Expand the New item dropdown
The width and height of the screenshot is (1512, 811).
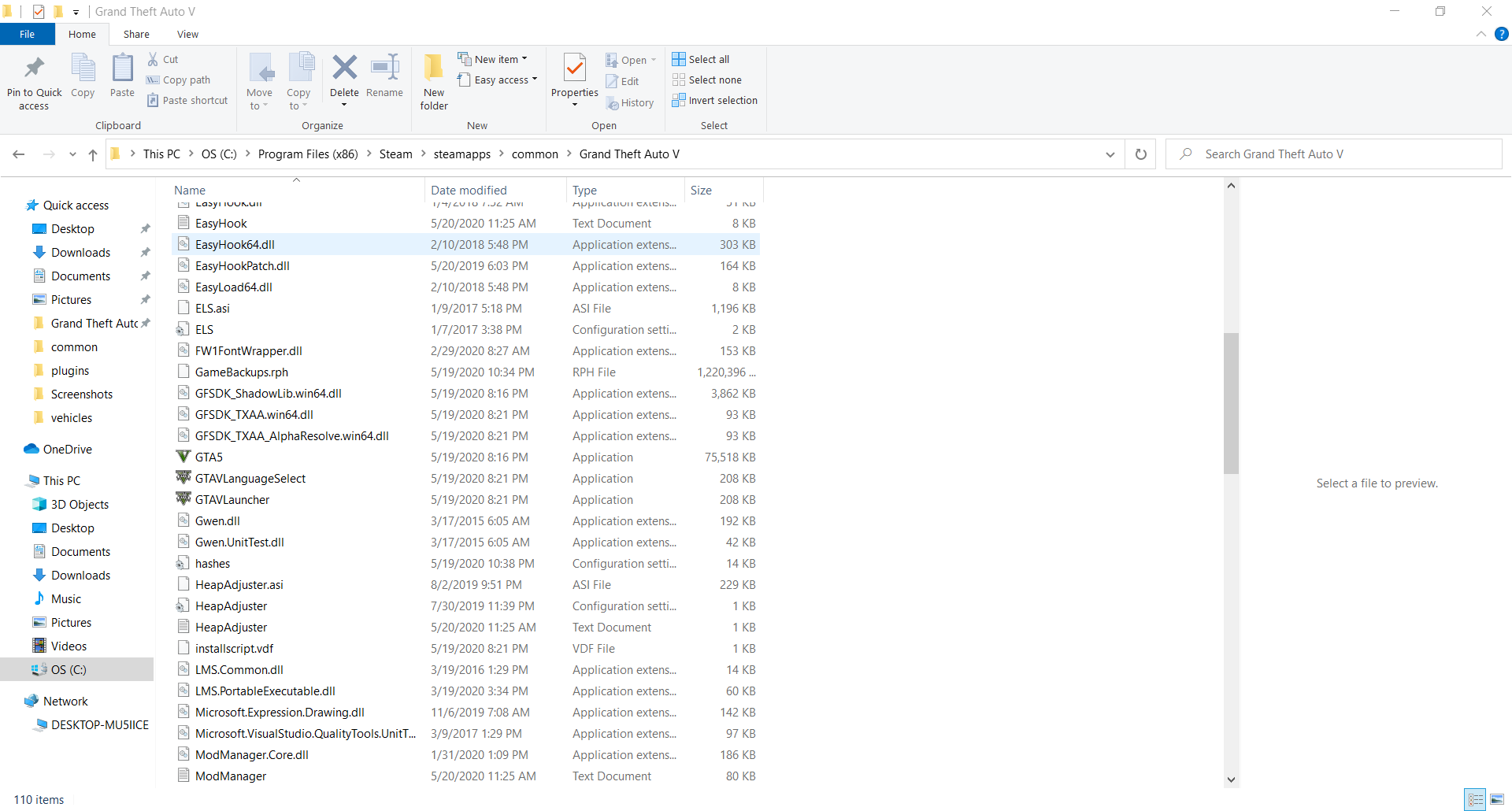click(x=494, y=59)
